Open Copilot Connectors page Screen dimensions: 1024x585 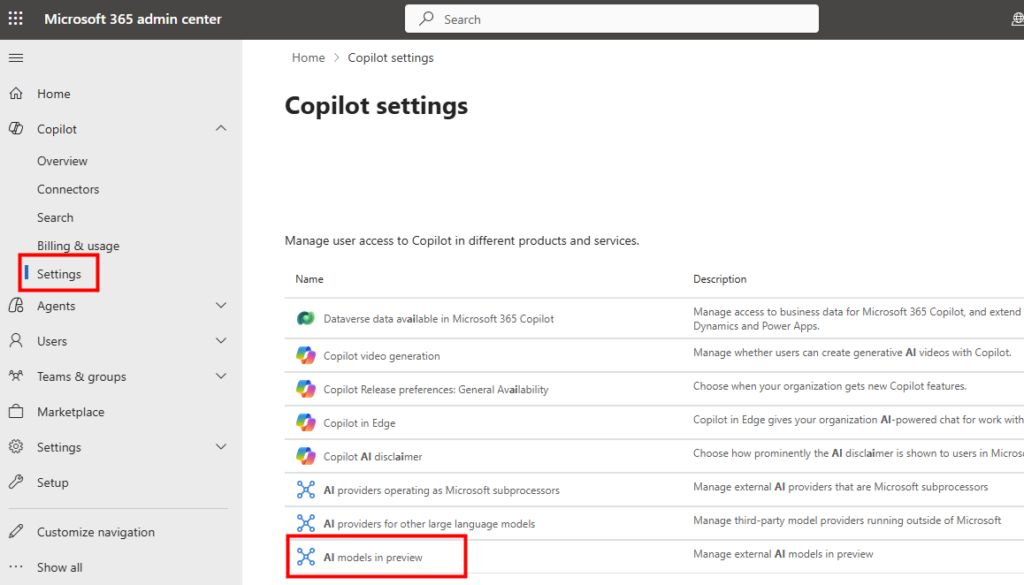tap(68, 189)
